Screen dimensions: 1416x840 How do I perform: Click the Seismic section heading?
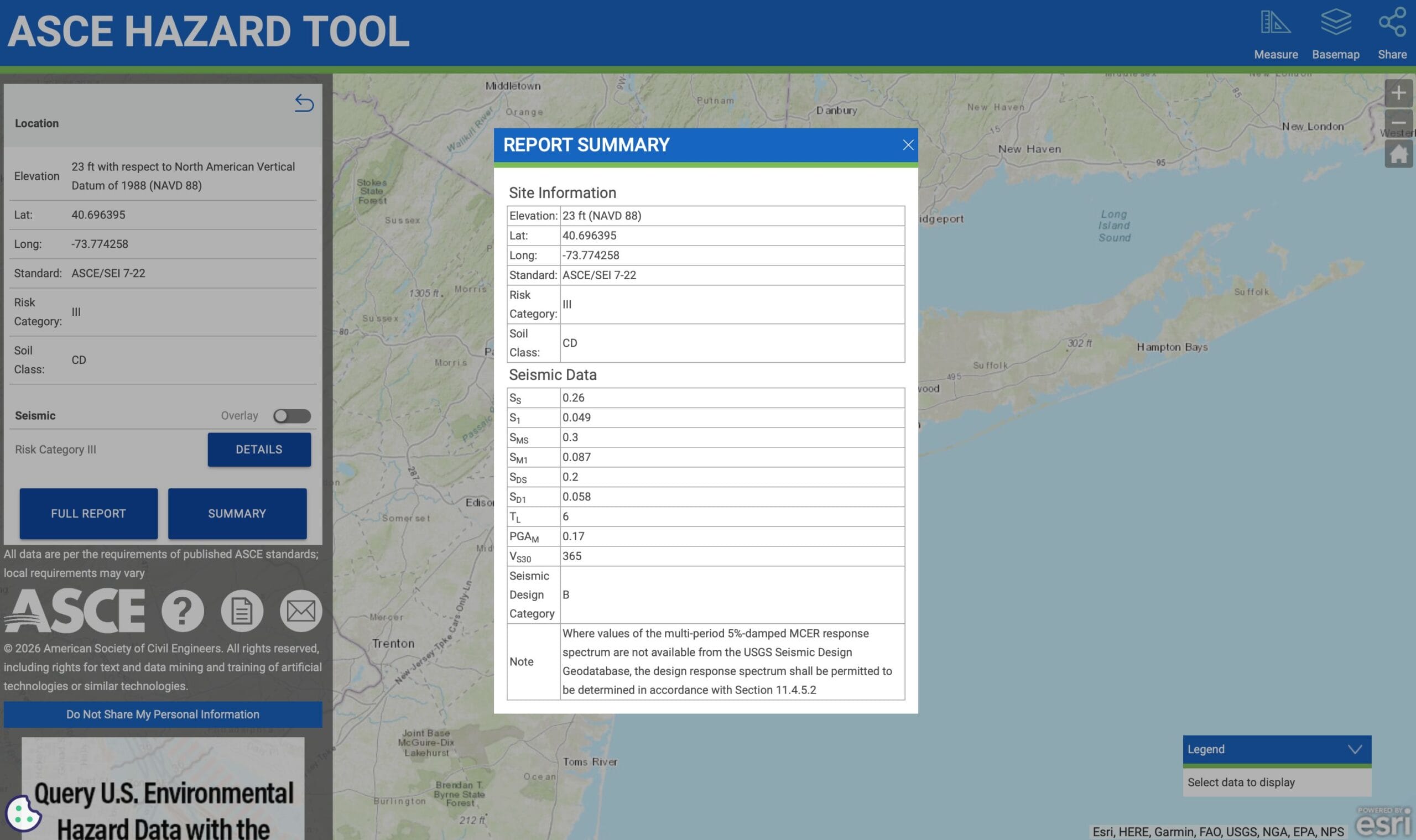[x=35, y=415]
